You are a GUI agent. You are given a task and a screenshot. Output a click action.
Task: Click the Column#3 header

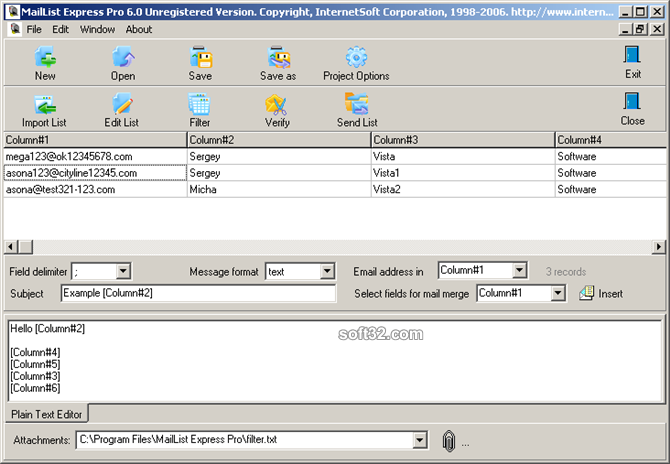463,140
